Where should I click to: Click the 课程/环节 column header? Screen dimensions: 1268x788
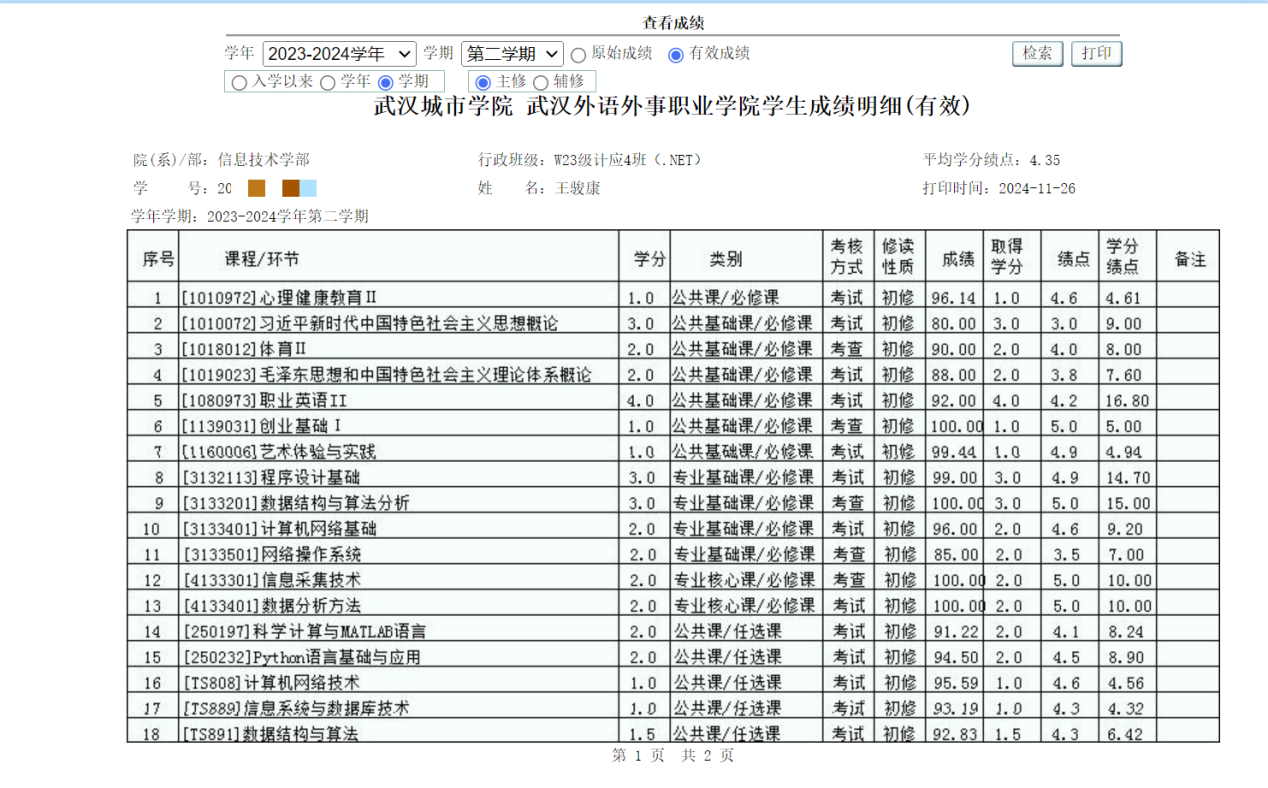point(262,259)
